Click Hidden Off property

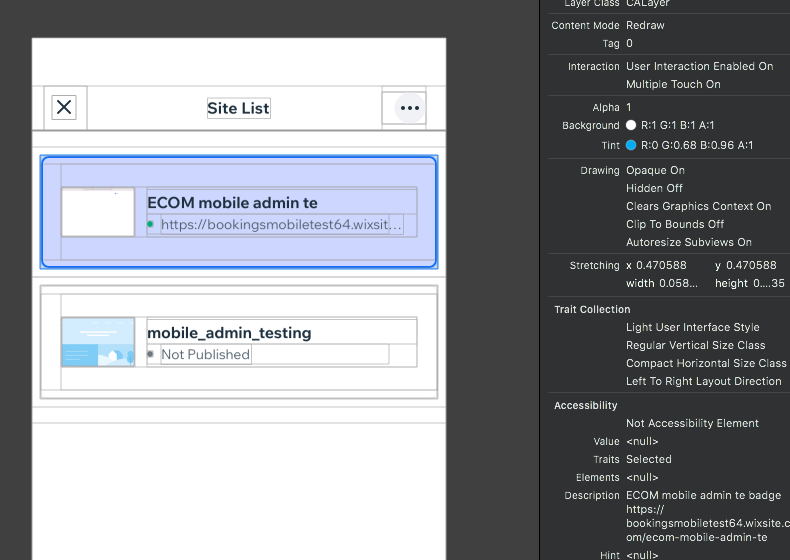[x=654, y=188]
